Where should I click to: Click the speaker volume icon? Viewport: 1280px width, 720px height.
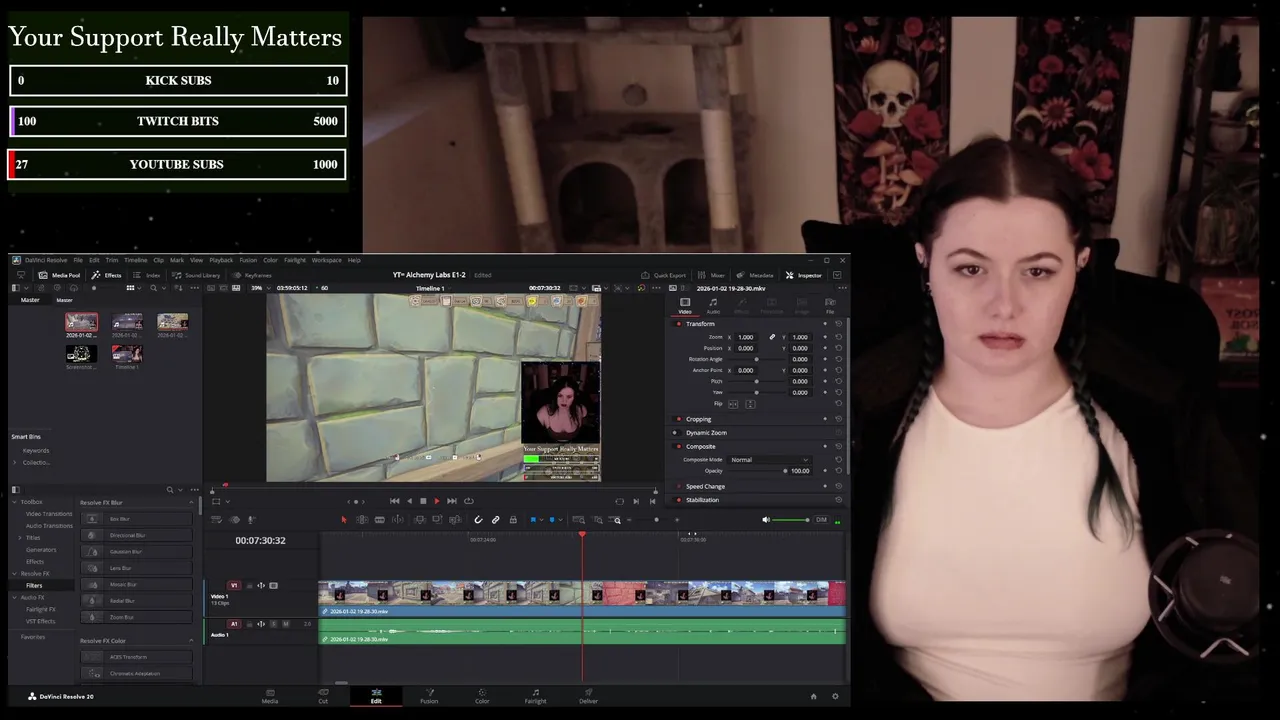coord(766,520)
